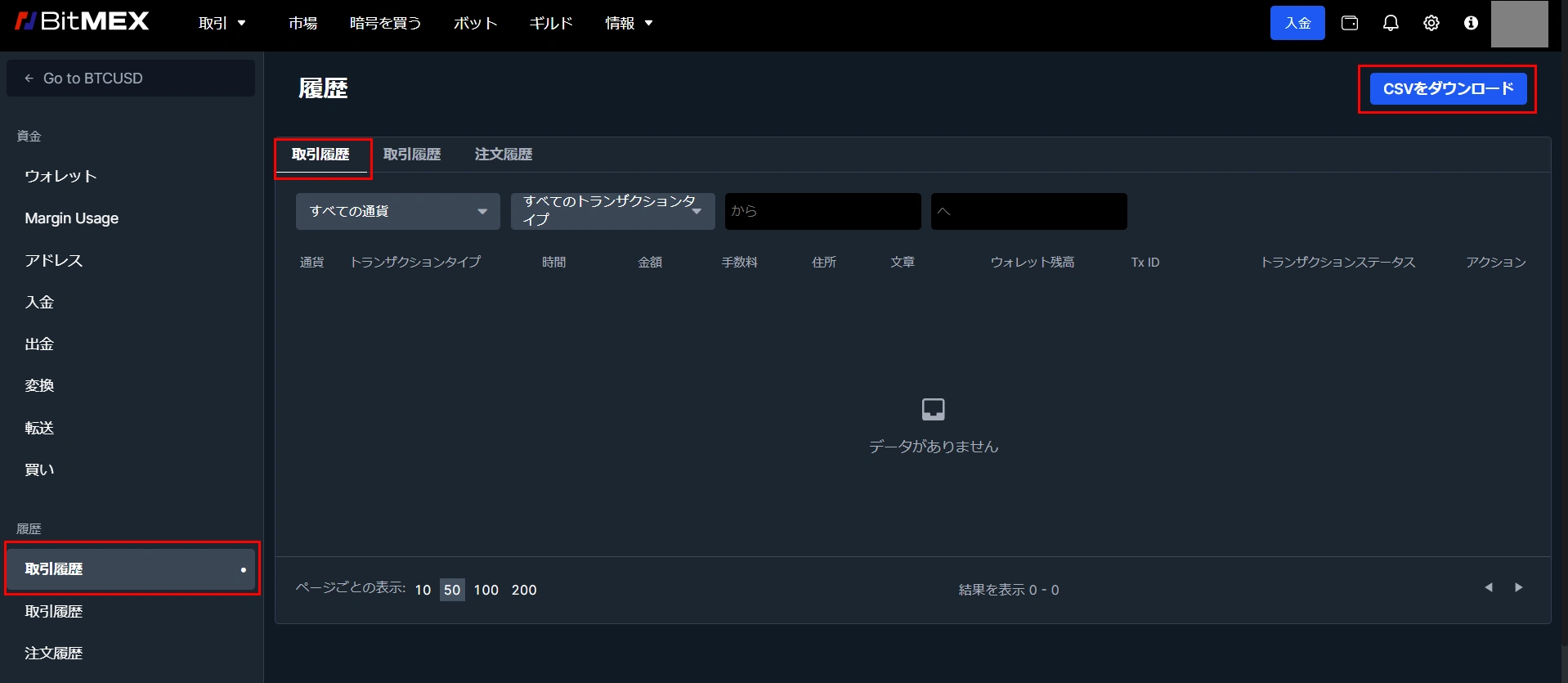The width and height of the screenshot is (1568, 683).
Task: Show 100 results per page
Action: click(x=486, y=590)
